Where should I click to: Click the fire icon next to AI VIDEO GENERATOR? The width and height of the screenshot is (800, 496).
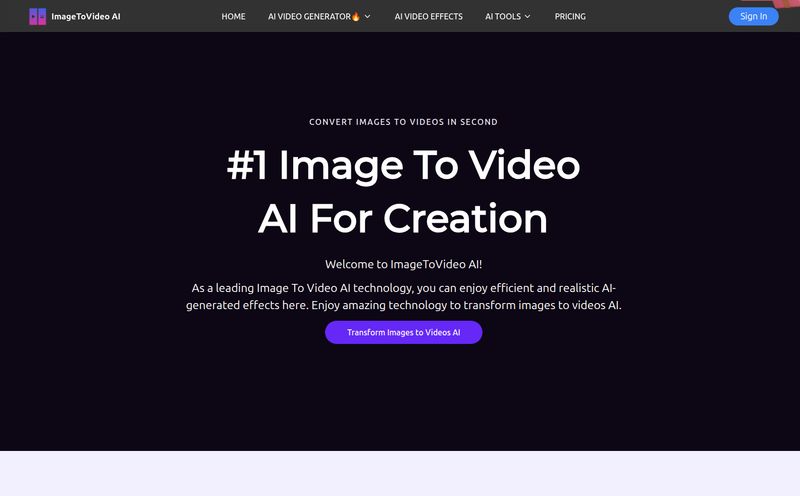point(356,16)
